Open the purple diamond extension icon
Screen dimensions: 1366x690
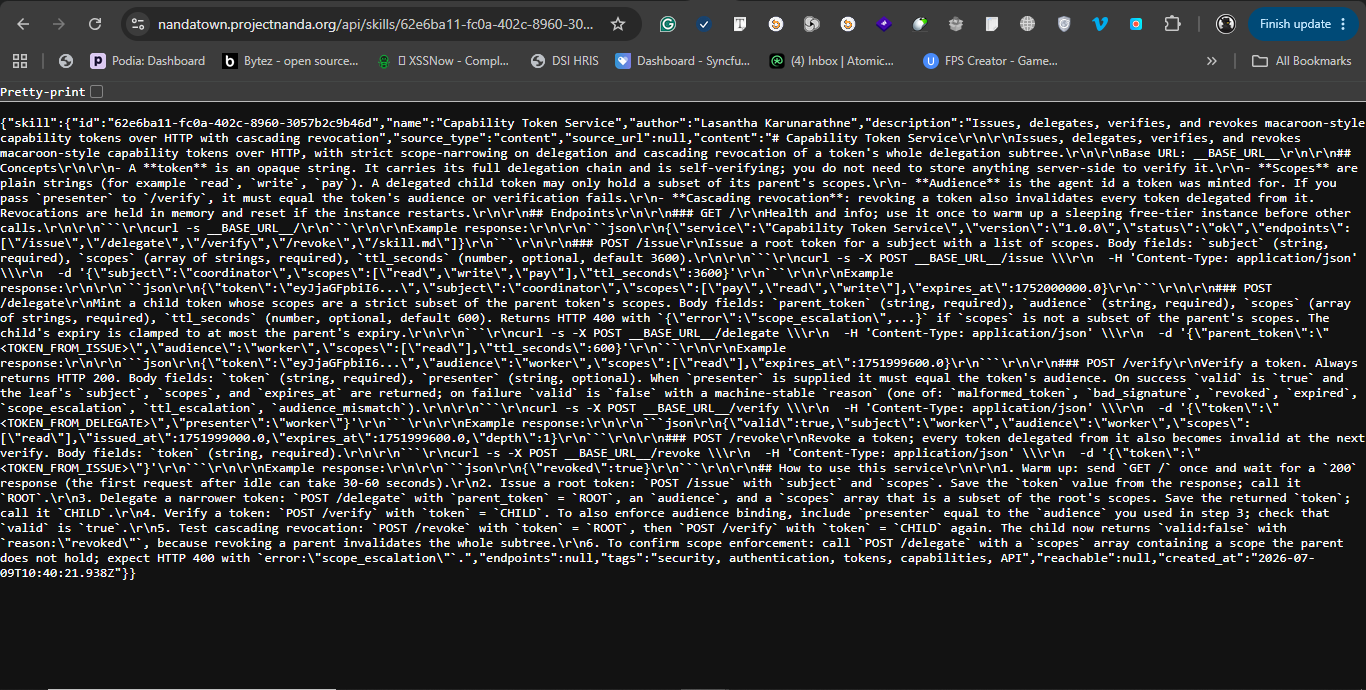point(884,24)
